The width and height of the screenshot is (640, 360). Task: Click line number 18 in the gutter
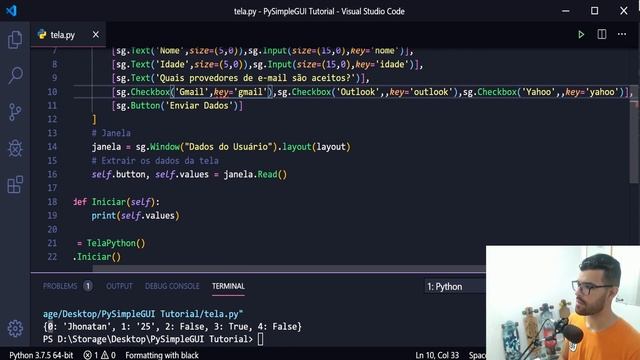coord(52,202)
